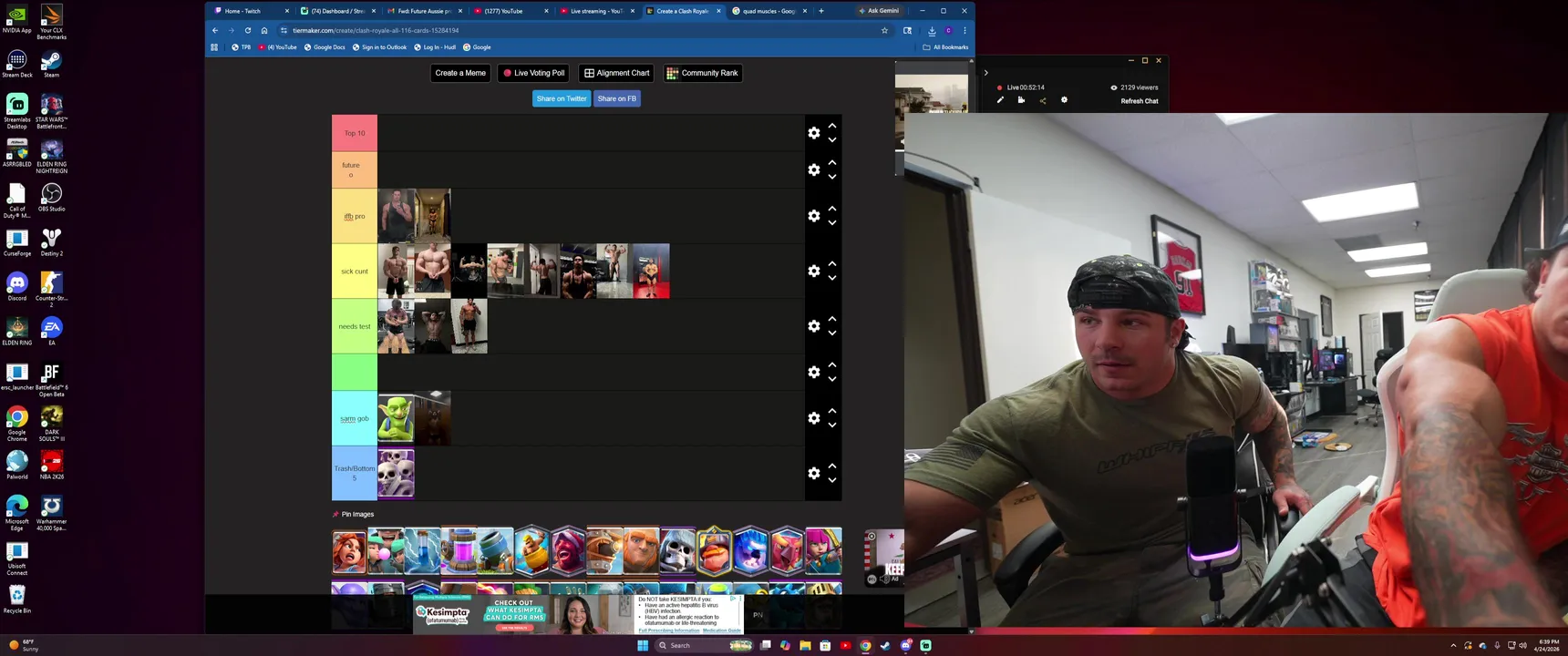The height and width of the screenshot is (656, 1568).
Task: Open settings gear for Trash/Bottom 5 row
Action: 814,473
